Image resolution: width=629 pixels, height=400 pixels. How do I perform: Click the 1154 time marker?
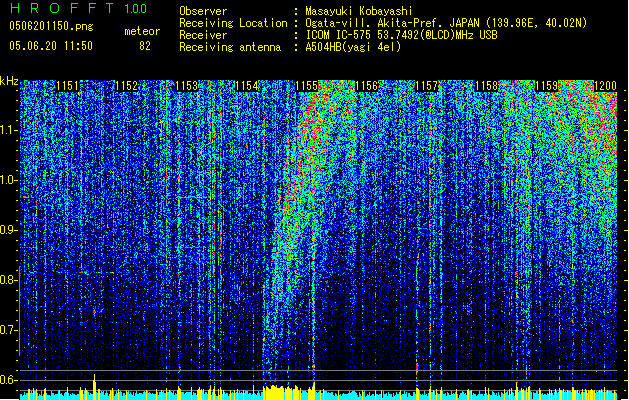pos(247,86)
